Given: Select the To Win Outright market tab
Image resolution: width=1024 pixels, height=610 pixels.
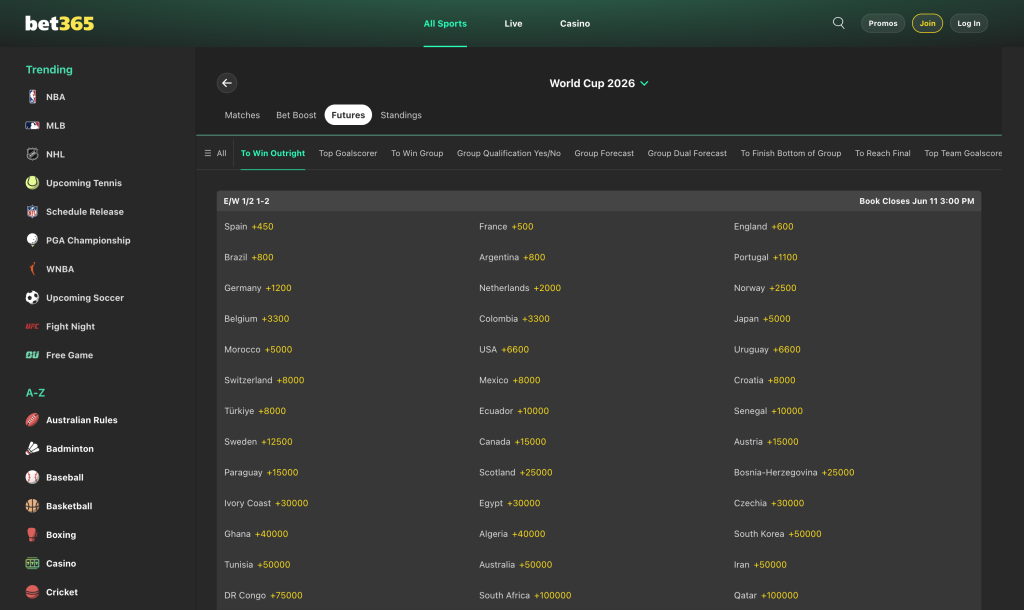Looking at the screenshot, I should click(x=273, y=153).
